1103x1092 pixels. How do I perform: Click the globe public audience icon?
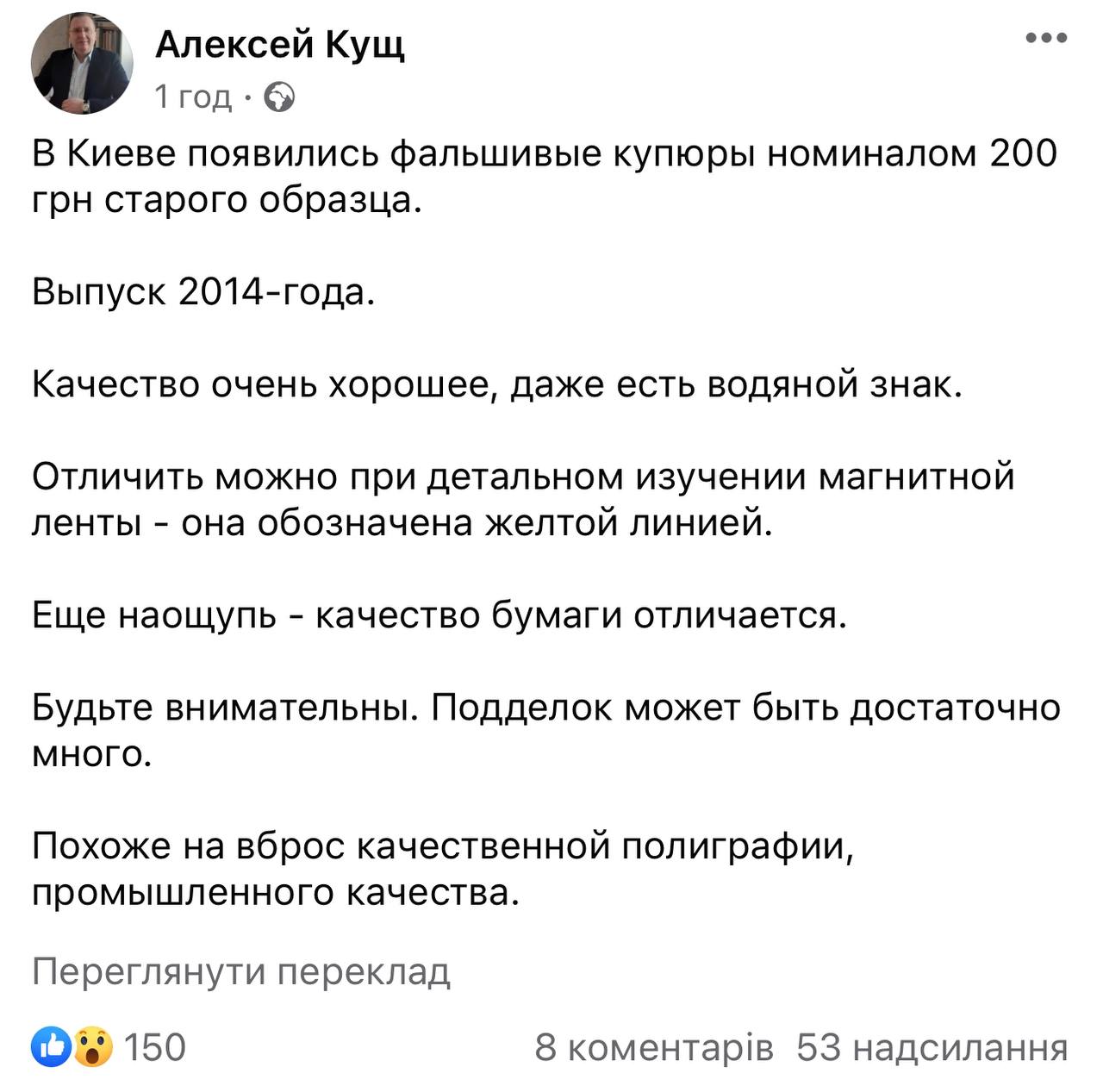click(x=278, y=97)
